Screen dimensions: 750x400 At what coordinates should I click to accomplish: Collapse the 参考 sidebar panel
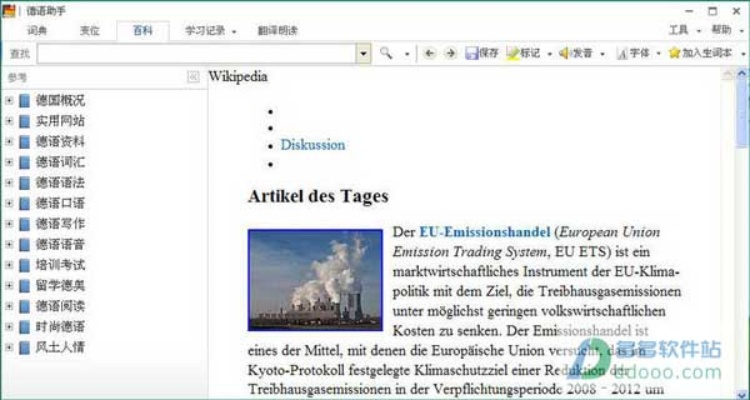193,77
